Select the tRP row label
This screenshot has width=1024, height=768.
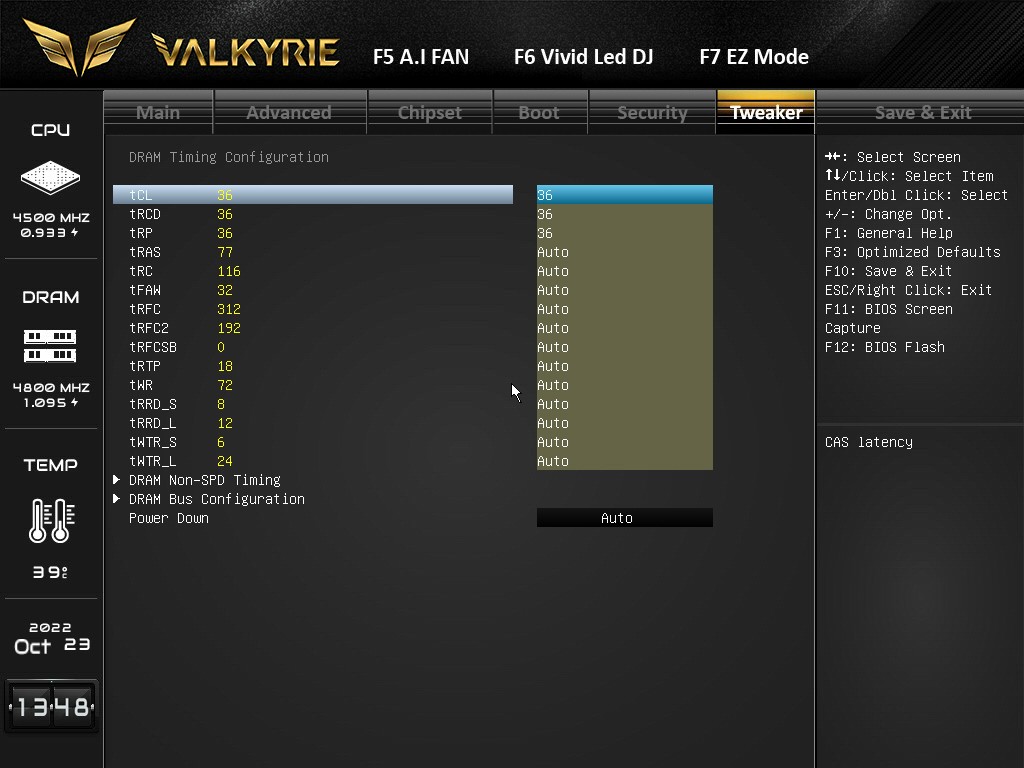pos(140,233)
